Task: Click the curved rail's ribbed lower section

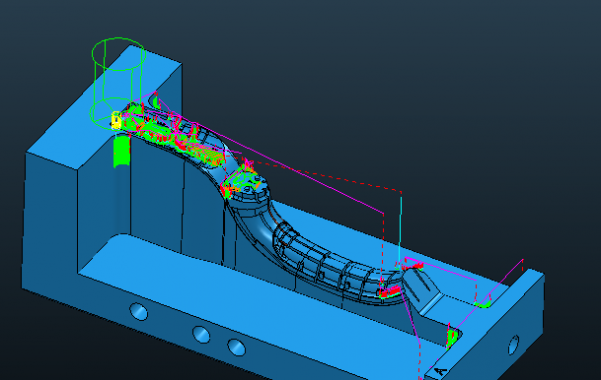Action: point(326,265)
